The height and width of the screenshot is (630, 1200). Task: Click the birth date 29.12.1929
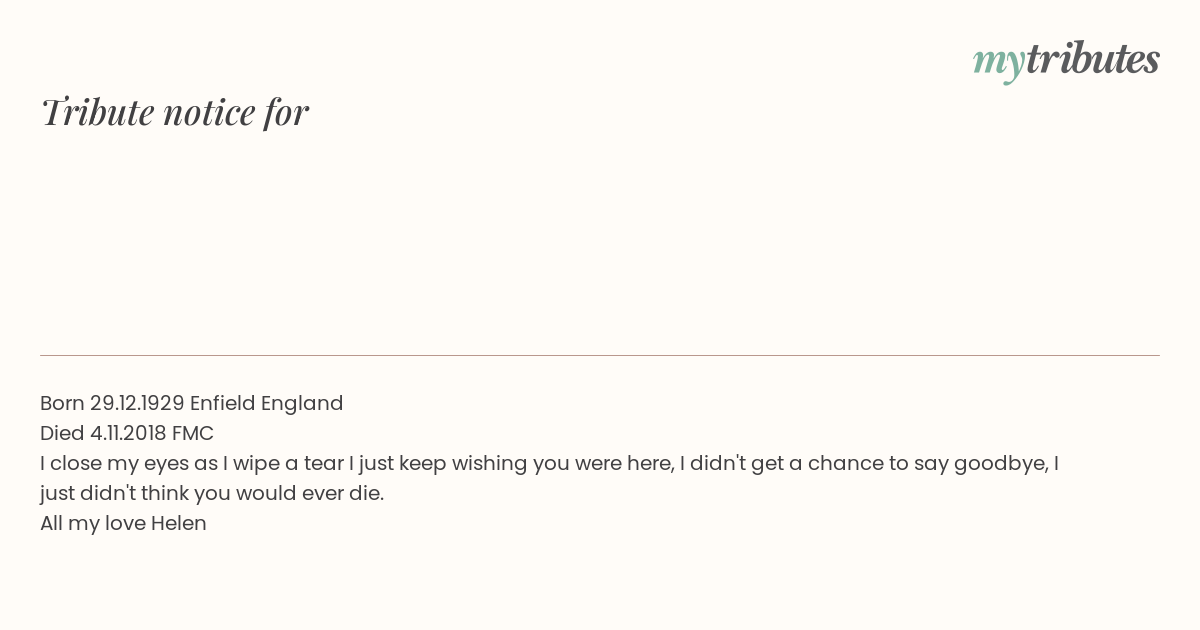(x=137, y=403)
